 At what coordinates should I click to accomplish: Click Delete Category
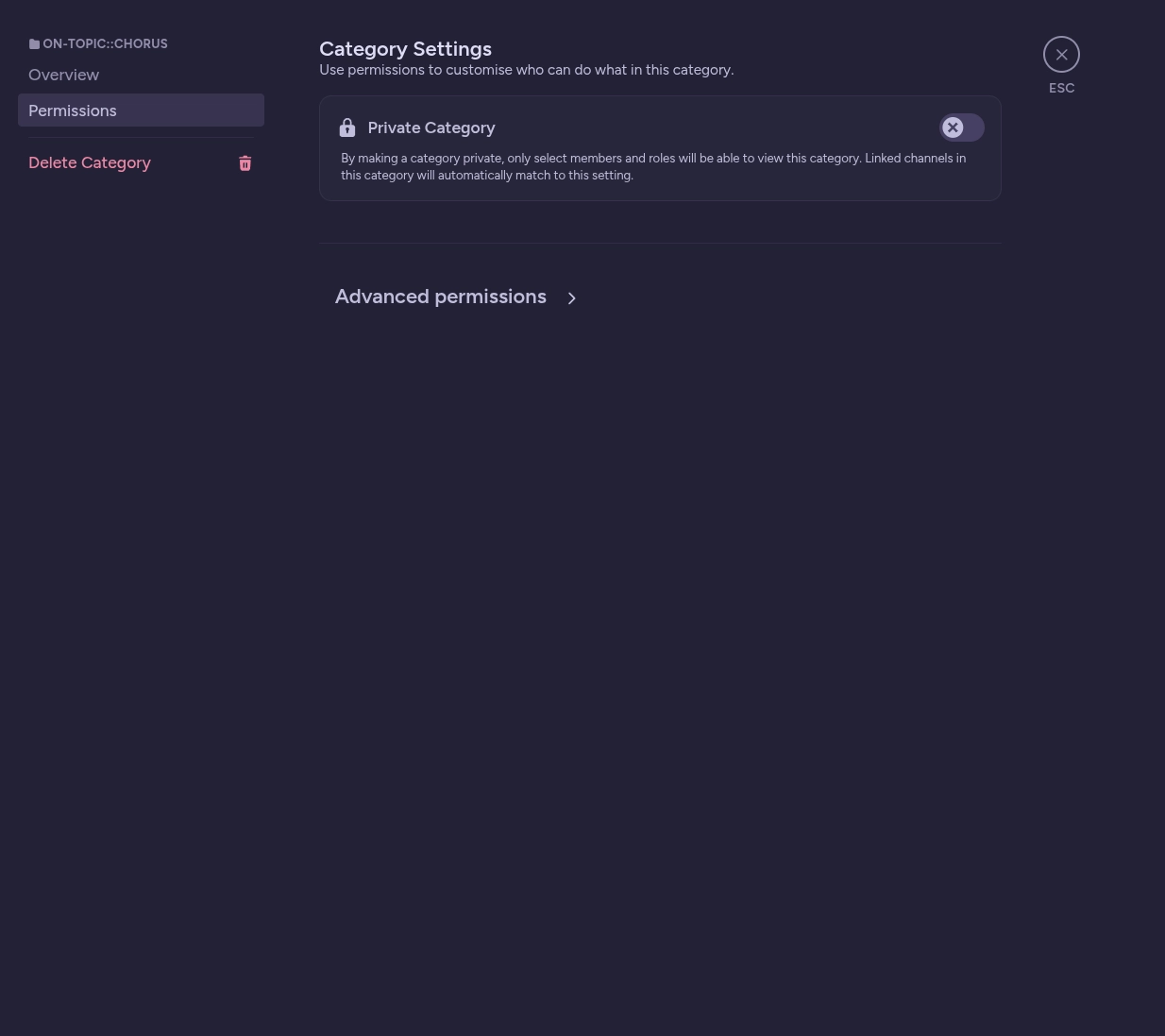click(x=90, y=162)
